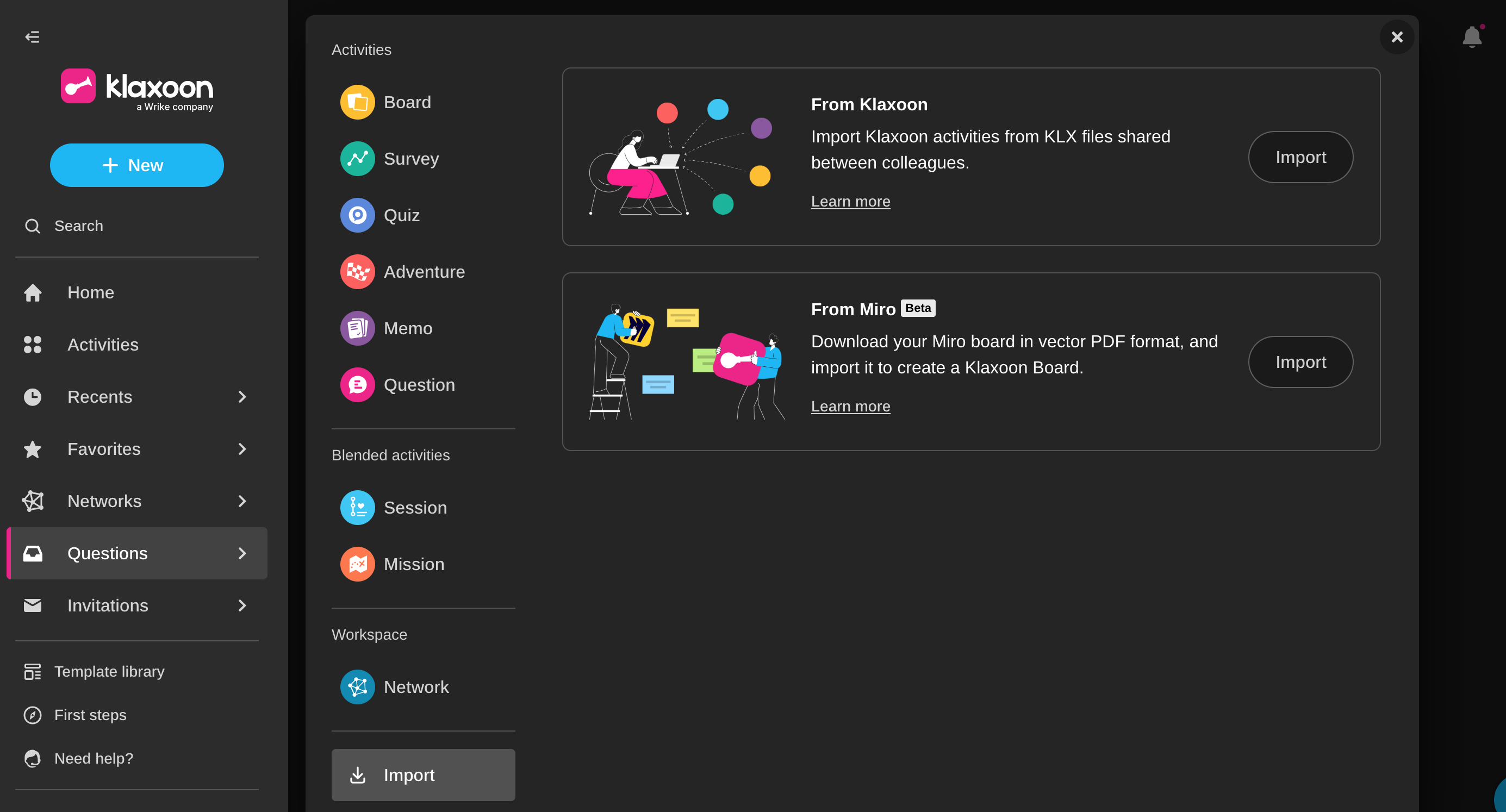This screenshot has height=812, width=1506.
Task: Open the notifications bell
Action: point(1471,37)
